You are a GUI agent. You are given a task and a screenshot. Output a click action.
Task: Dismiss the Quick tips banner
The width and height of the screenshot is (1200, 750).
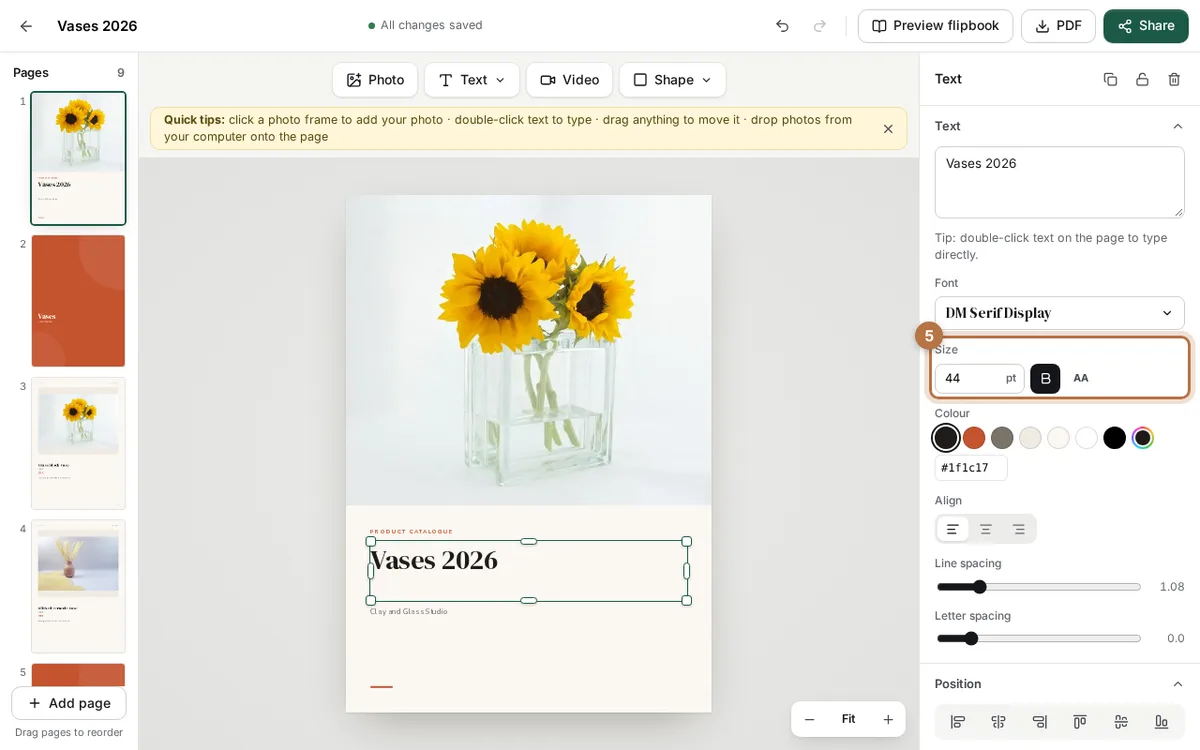click(888, 129)
